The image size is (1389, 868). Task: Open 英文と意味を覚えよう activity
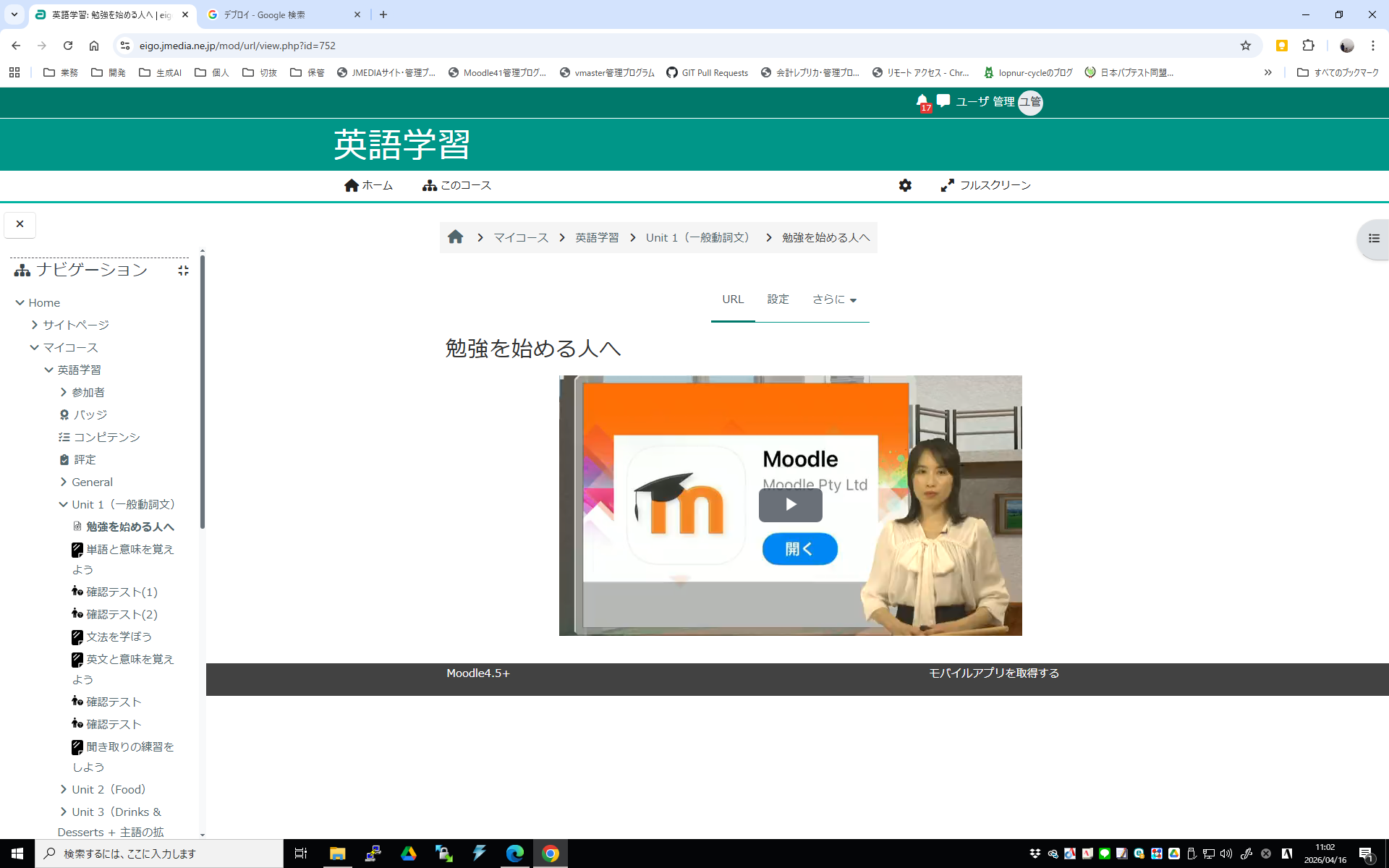[124, 669]
